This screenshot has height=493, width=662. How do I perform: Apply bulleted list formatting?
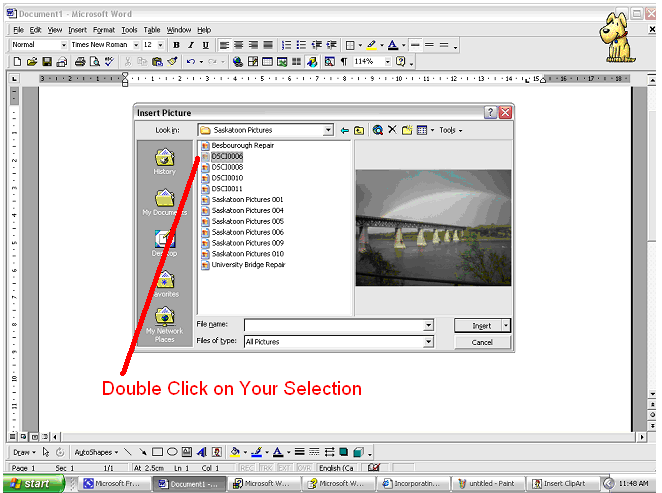point(301,45)
